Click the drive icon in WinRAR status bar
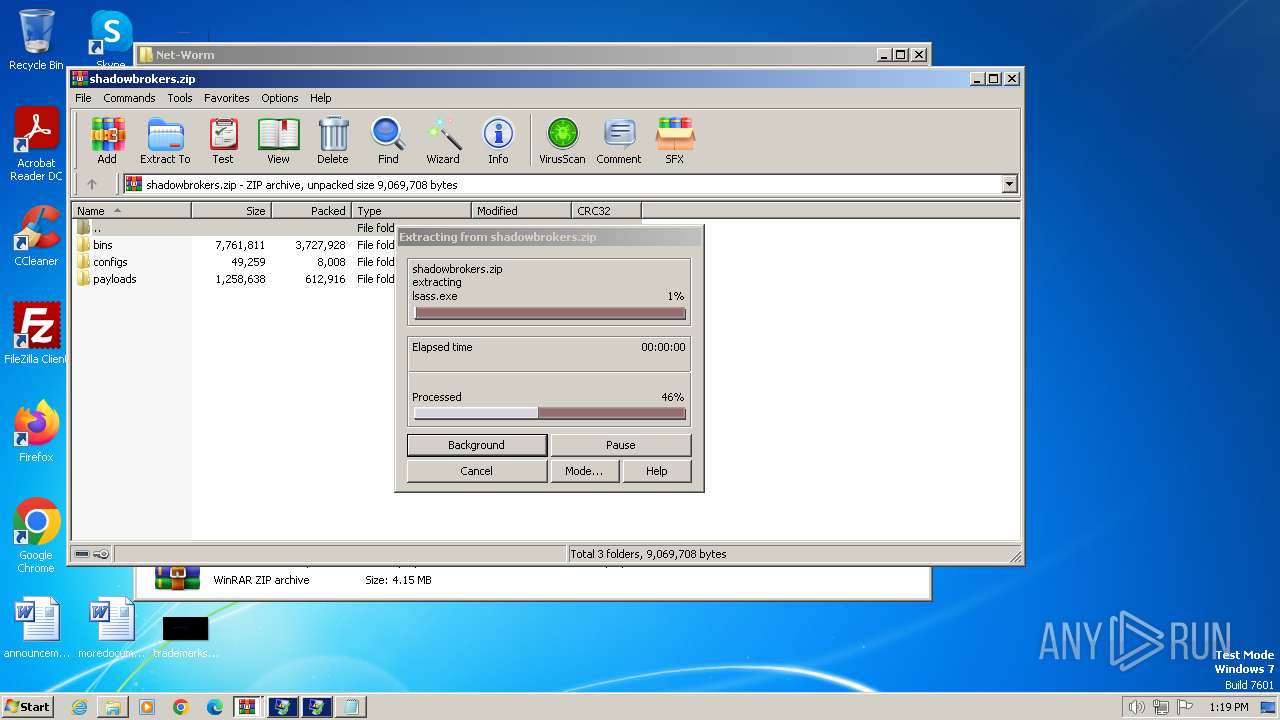 pos(82,554)
